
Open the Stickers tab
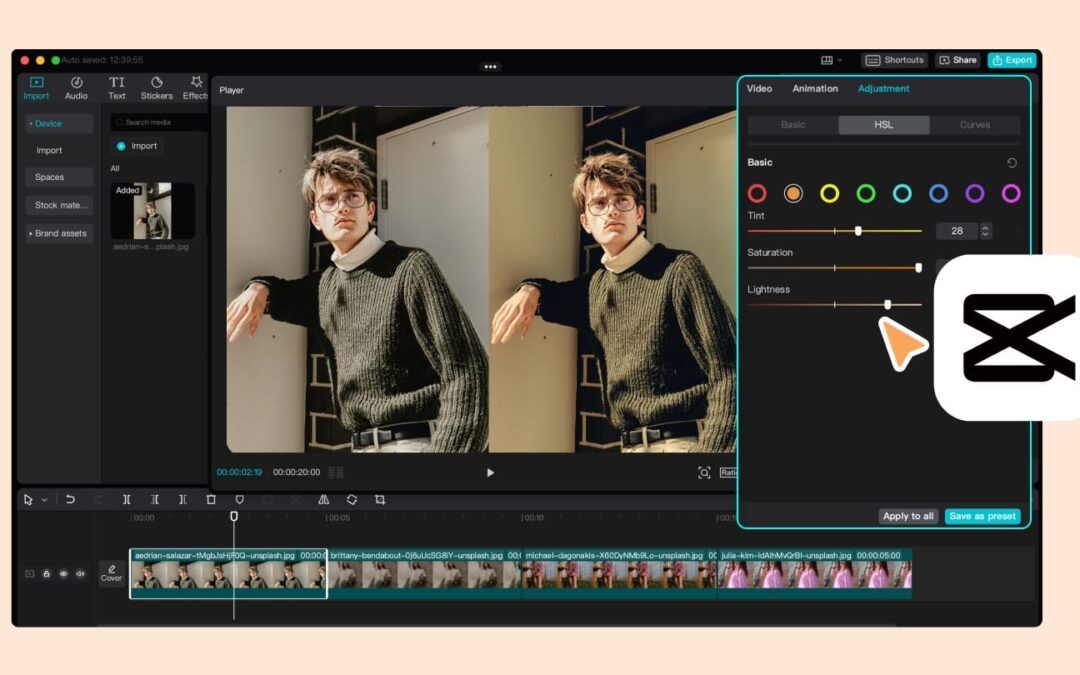[x=156, y=89]
